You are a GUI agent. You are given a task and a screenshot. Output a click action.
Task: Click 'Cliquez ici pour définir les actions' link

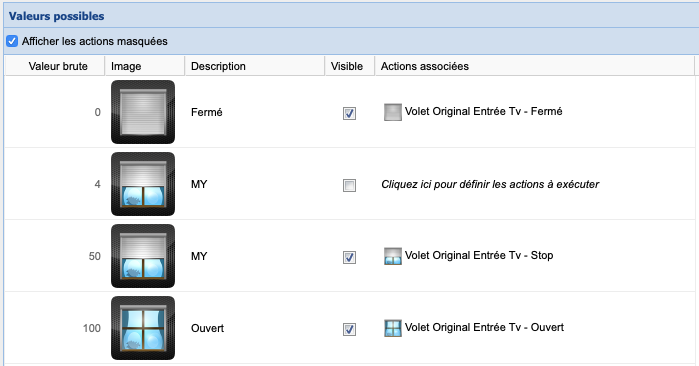coord(490,184)
